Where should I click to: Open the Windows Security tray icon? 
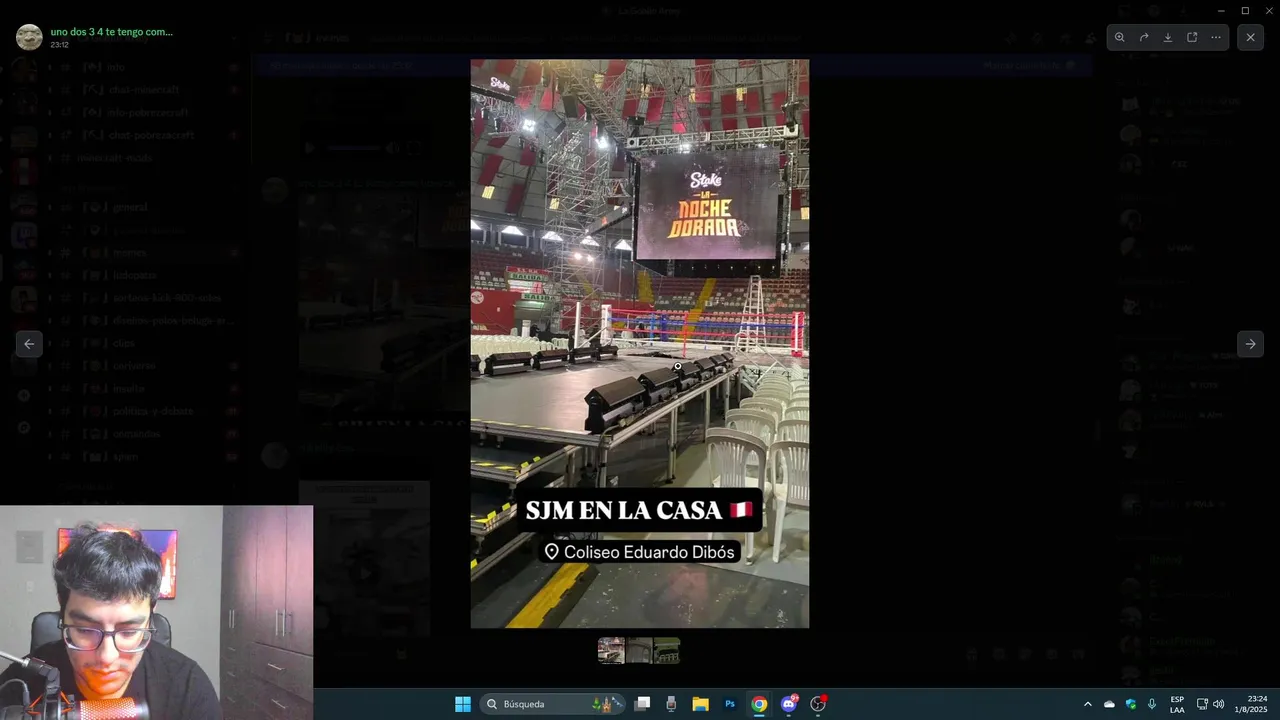click(x=1131, y=704)
